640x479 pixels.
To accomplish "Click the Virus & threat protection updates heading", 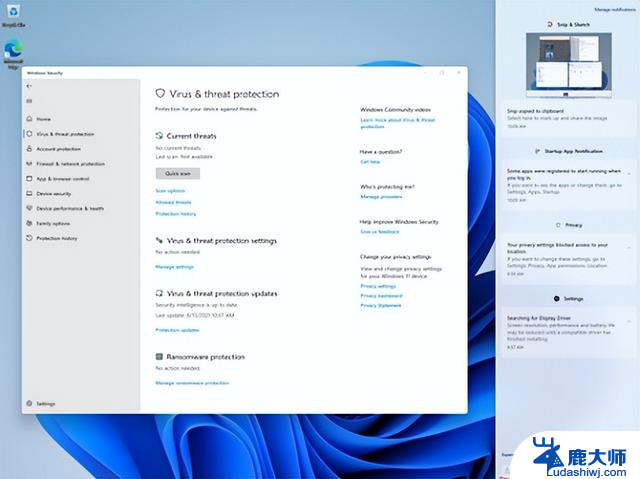I will tap(222, 293).
